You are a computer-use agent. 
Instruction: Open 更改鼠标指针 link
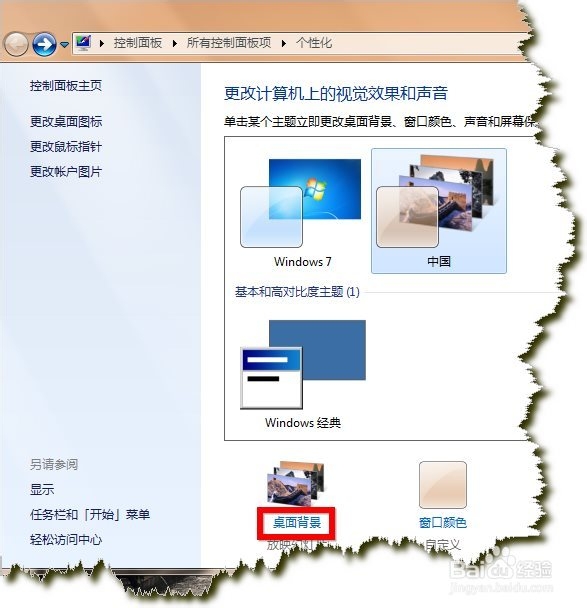pos(66,147)
